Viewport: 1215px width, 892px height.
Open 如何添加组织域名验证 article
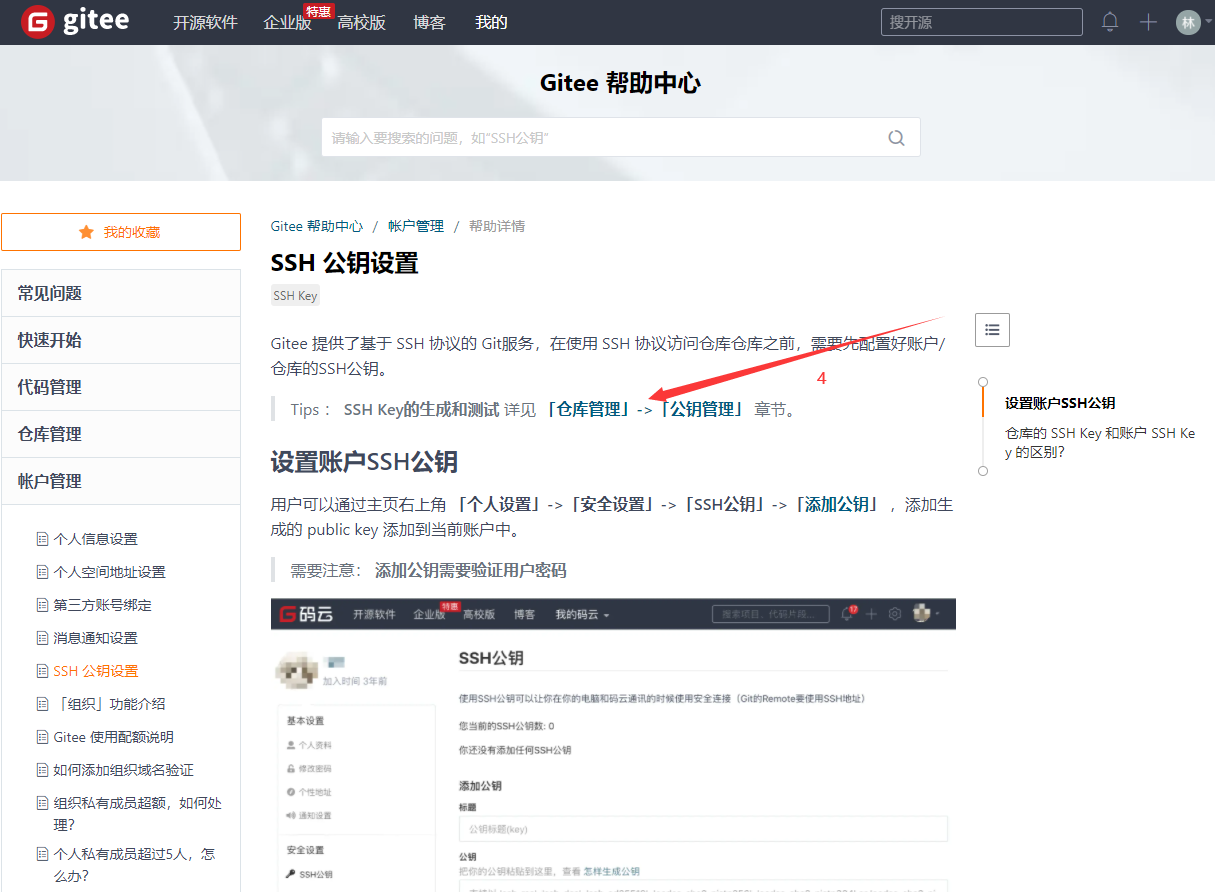(123, 770)
